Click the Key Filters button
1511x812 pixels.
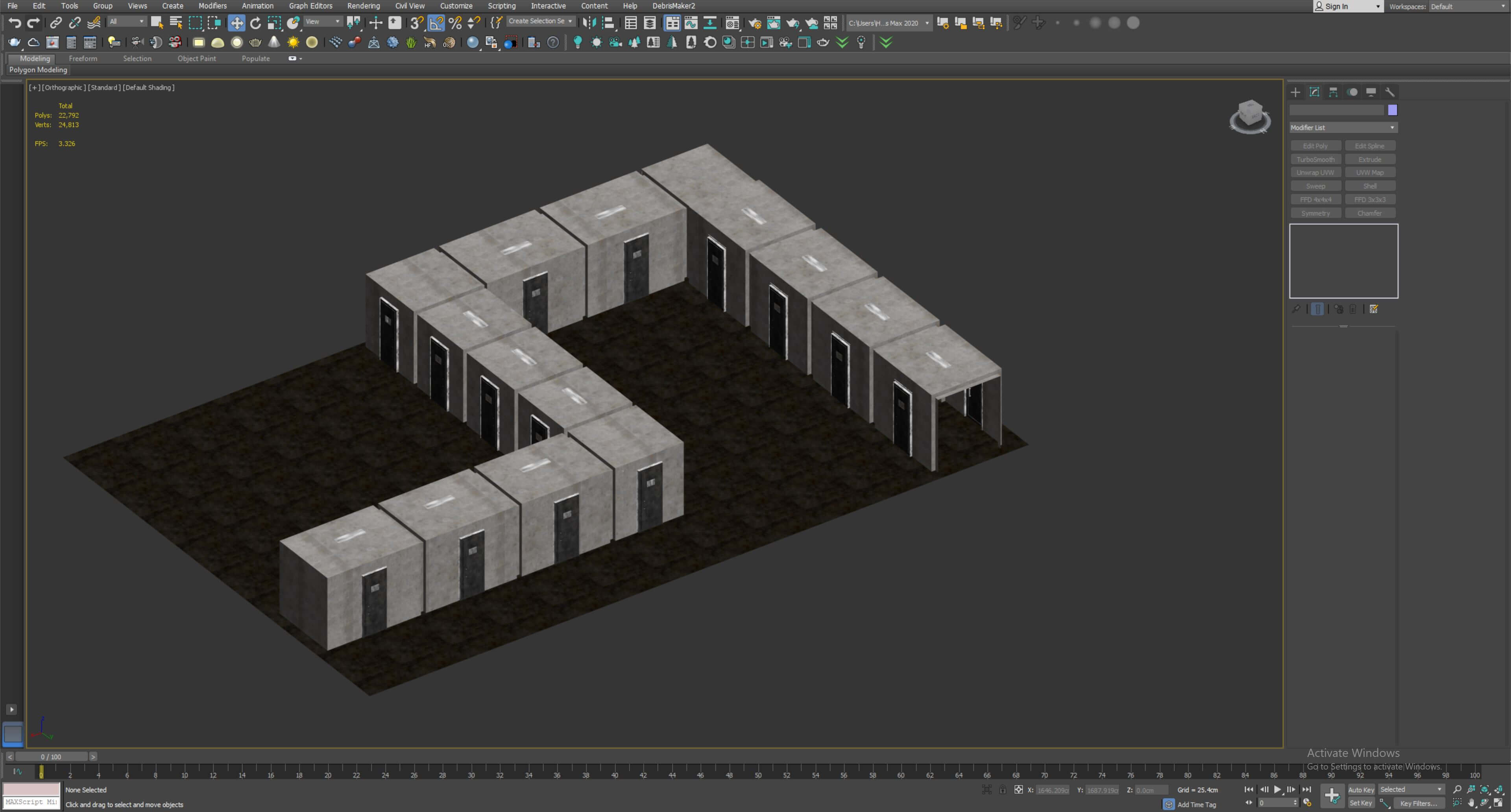pyautogui.click(x=1418, y=803)
